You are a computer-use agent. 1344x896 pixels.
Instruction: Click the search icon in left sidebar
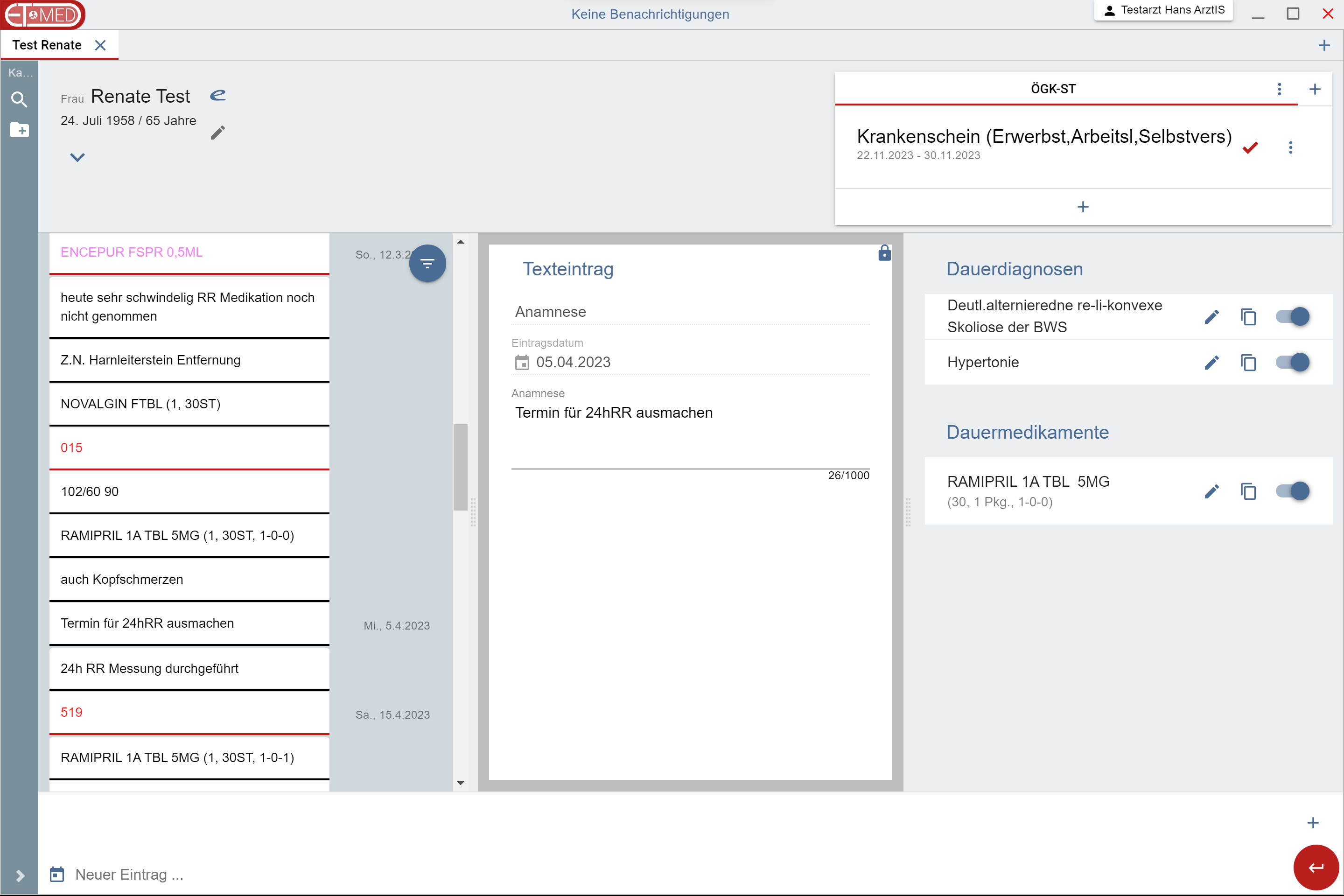(x=19, y=99)
